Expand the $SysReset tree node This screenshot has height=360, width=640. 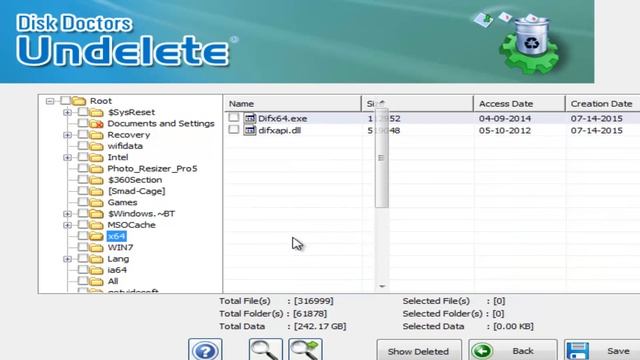(67, 112)
